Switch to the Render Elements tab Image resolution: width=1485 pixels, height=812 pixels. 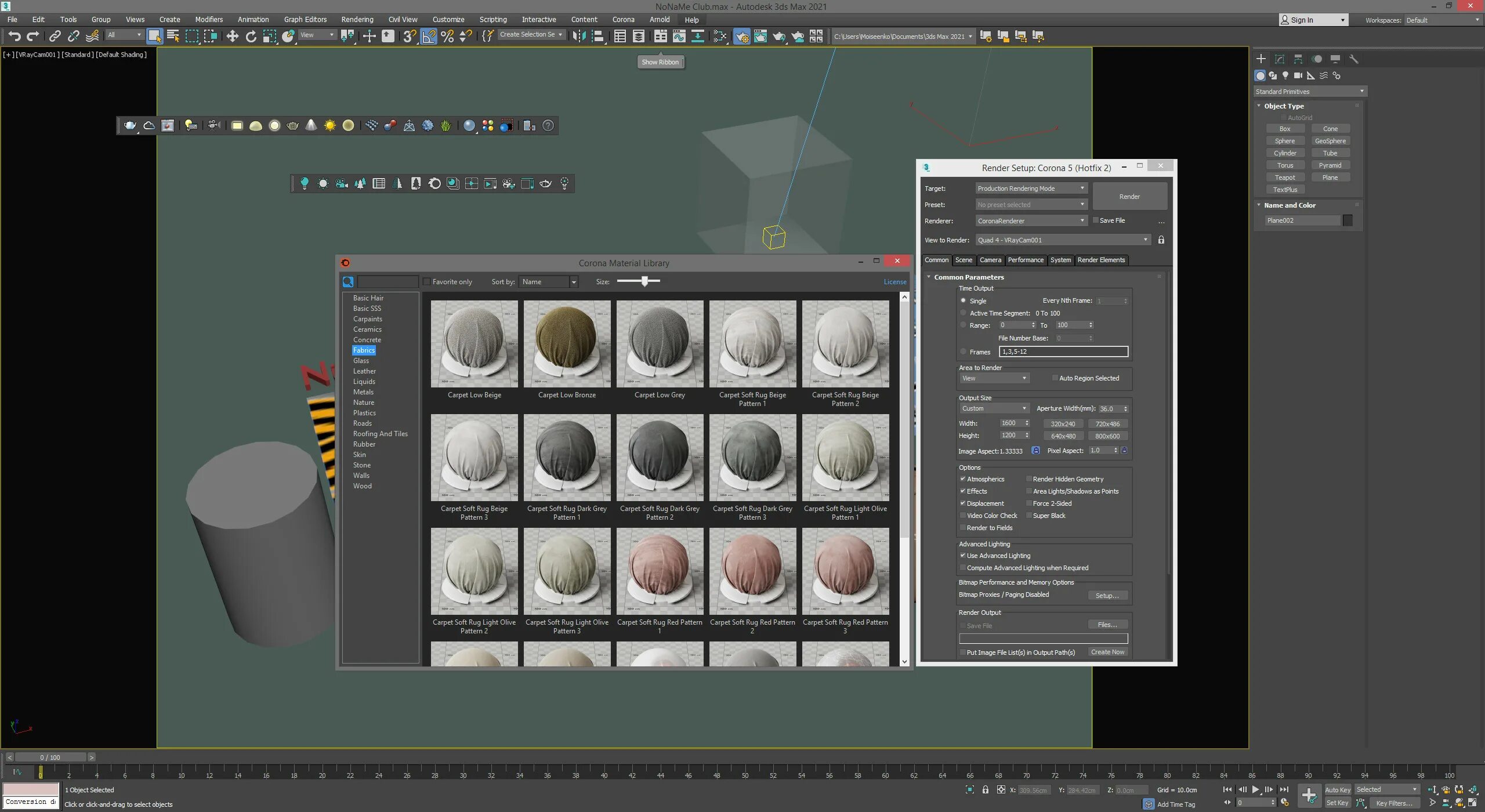[x=1100, y=260]
